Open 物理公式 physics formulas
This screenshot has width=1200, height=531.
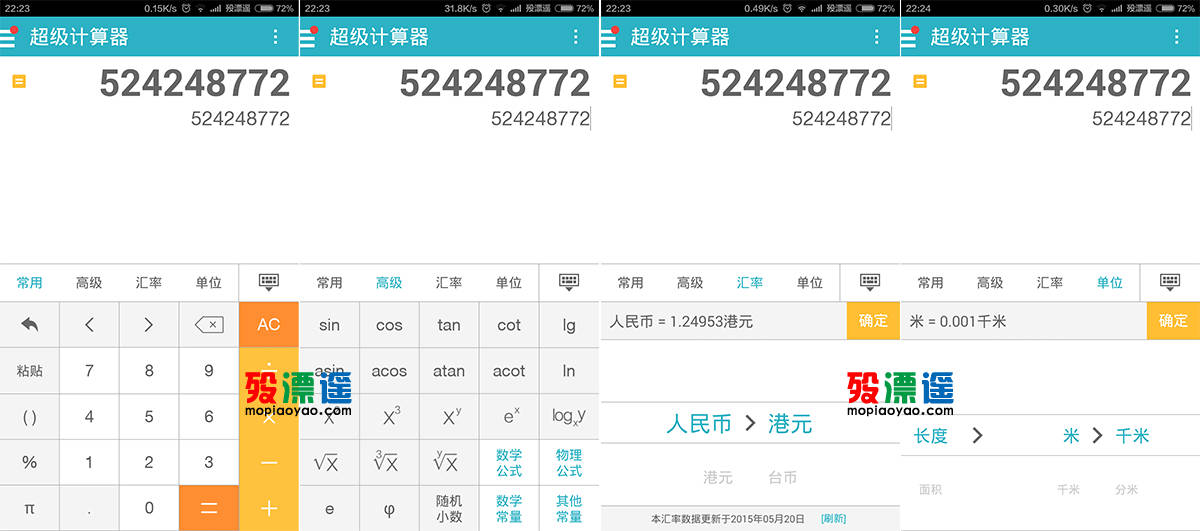[x=569, y=463]
